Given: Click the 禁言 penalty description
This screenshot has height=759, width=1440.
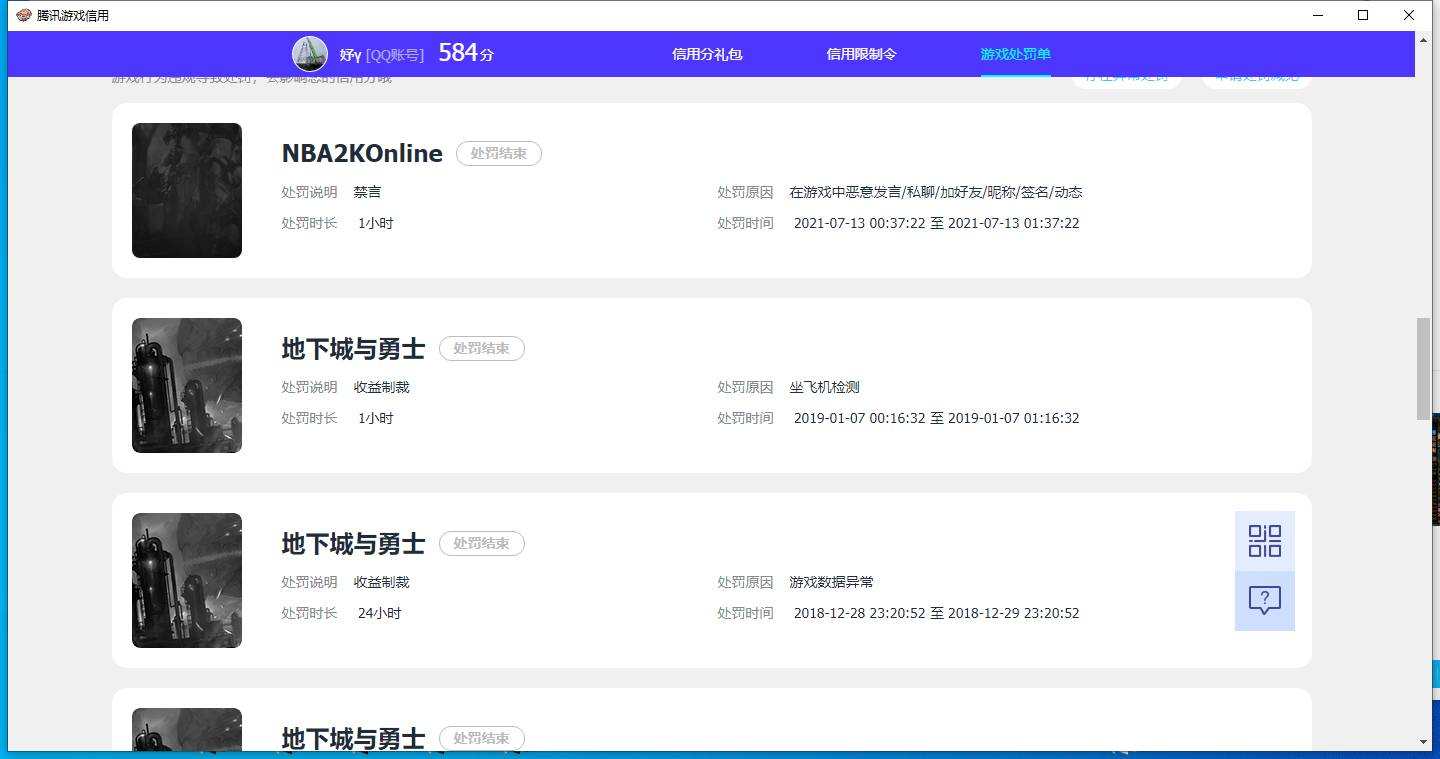Looking at the screenshot, I should (367, 192).
